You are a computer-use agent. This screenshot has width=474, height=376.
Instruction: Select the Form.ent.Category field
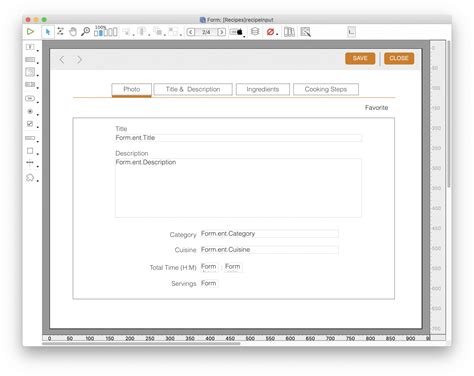click(269, 234)
